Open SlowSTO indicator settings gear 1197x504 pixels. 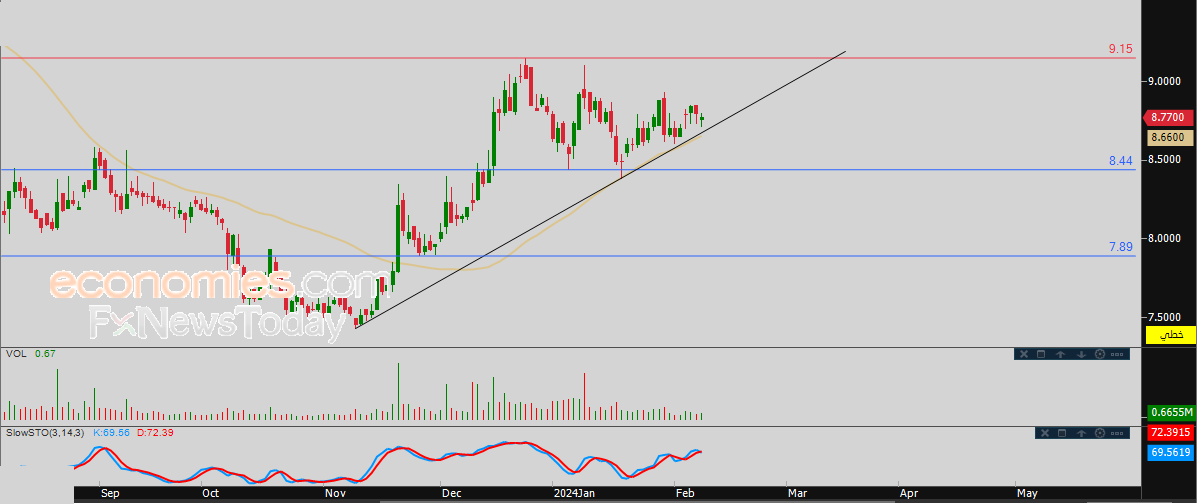click(x=1100, y=433)
